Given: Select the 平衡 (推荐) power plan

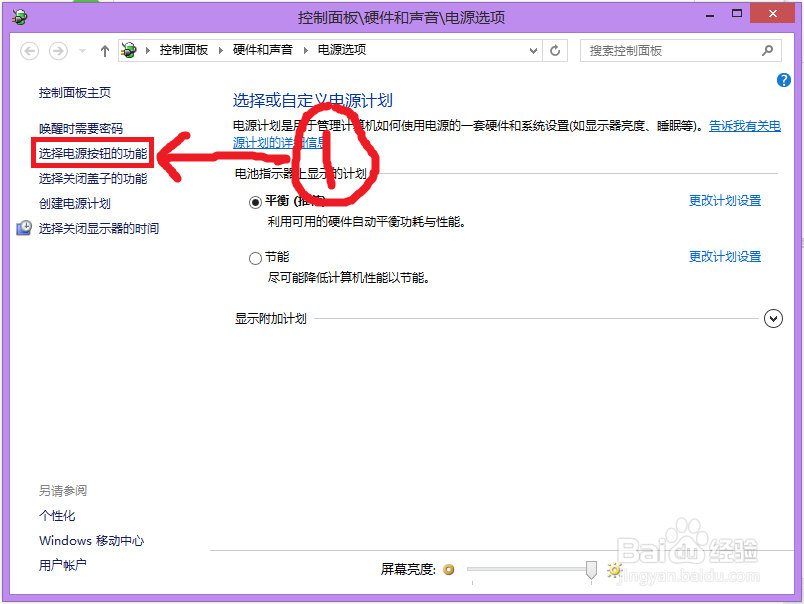Looking at the screenshot, I should 256,200.
